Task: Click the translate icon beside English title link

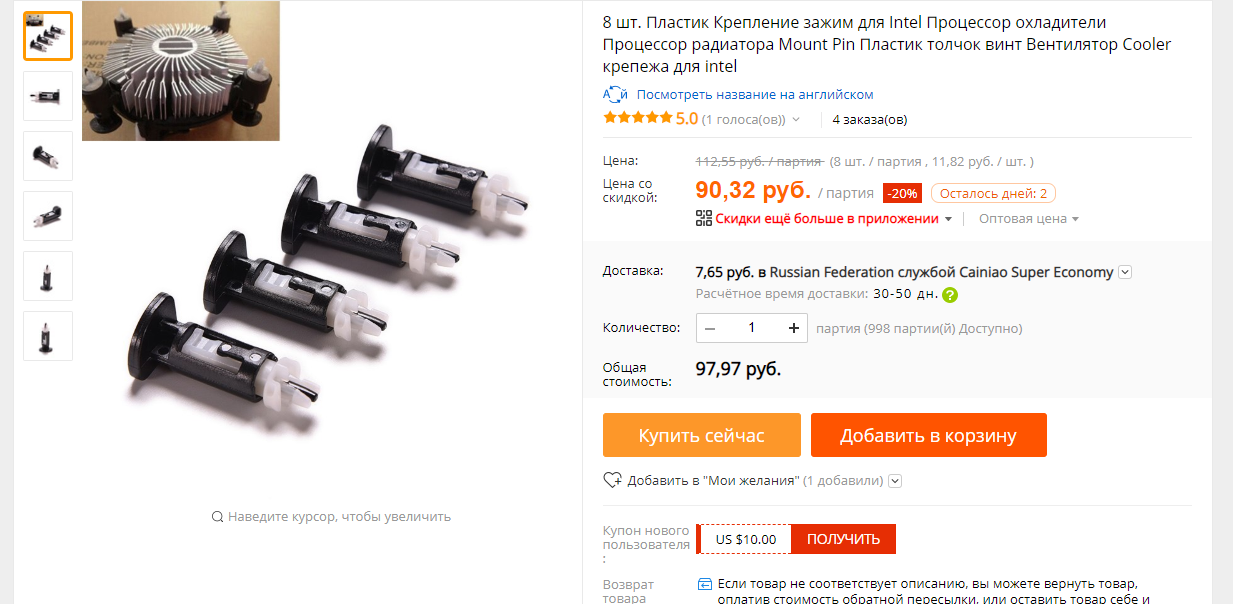Action: (615, 94)
